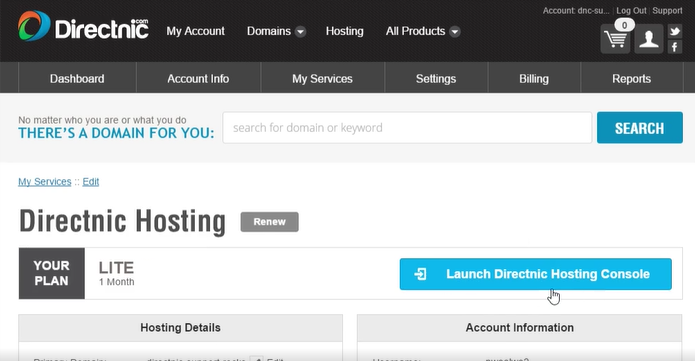Open the Facebook icon link

pos(675,47)
